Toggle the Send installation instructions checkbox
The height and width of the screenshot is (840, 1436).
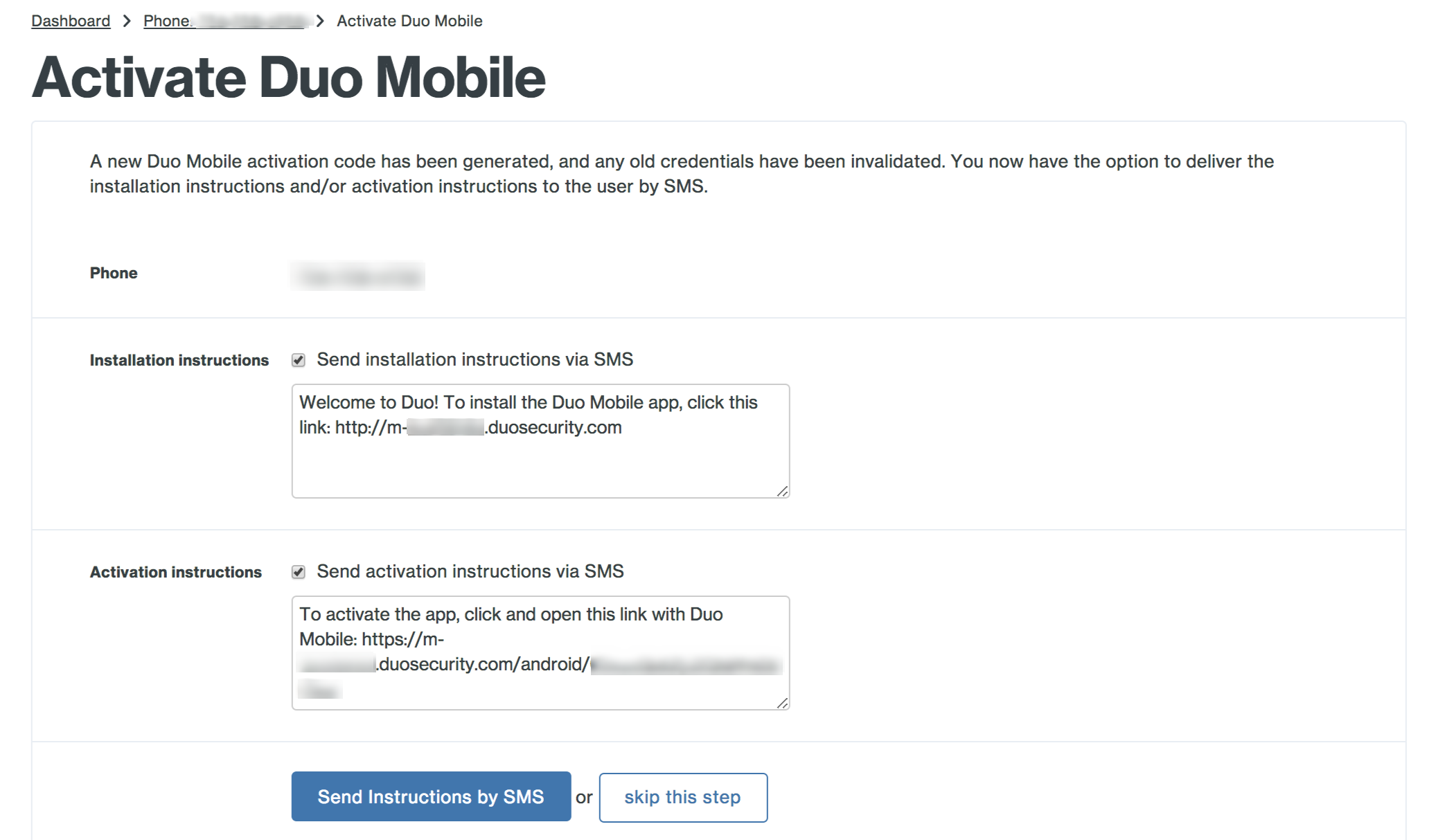pos(299,359)
